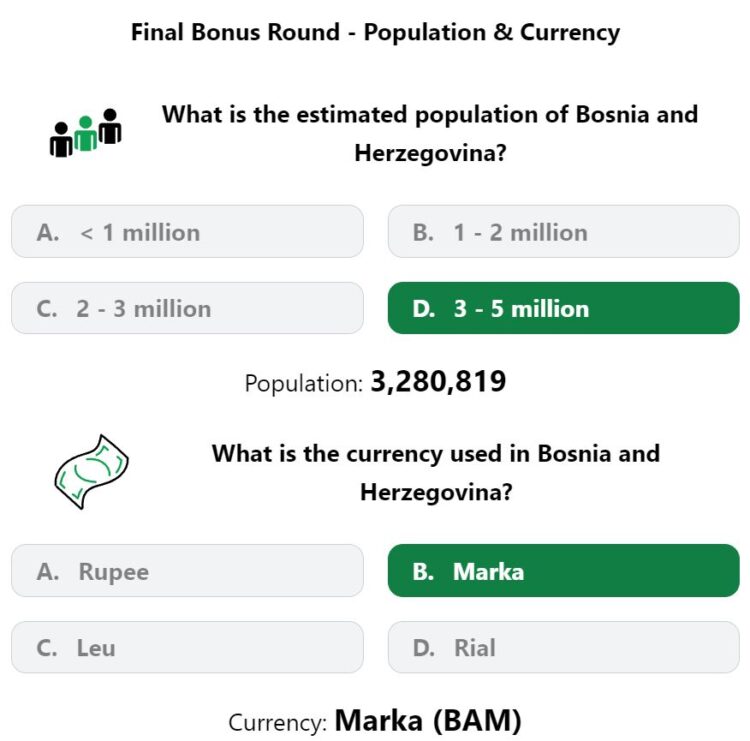Screen dimensions: 750x741
Task: Click the currency used question text
Action: pyautogui.click(x=436, y=473)
